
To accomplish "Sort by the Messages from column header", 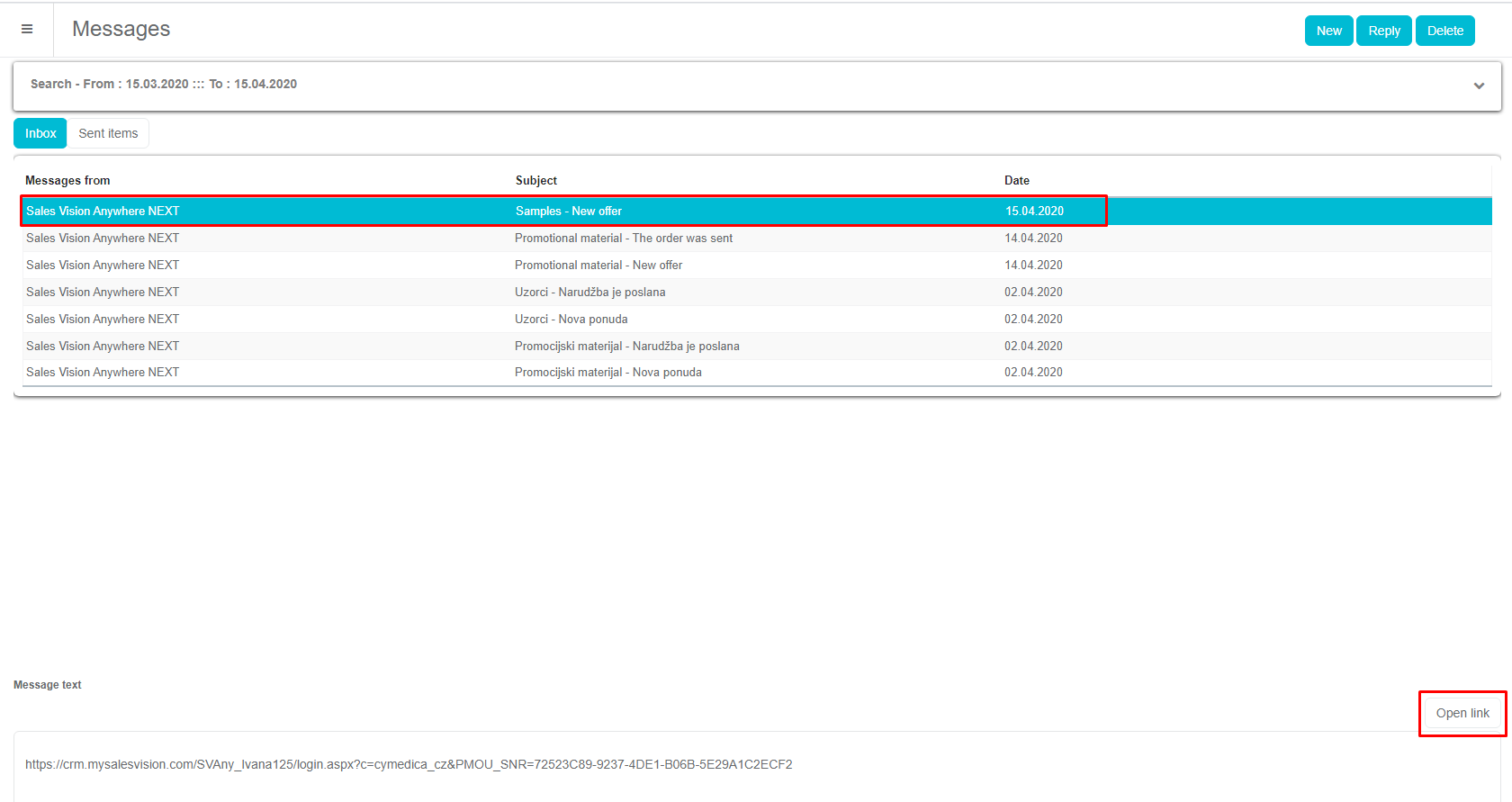I will pyautogui.click(x=67, y=181).
